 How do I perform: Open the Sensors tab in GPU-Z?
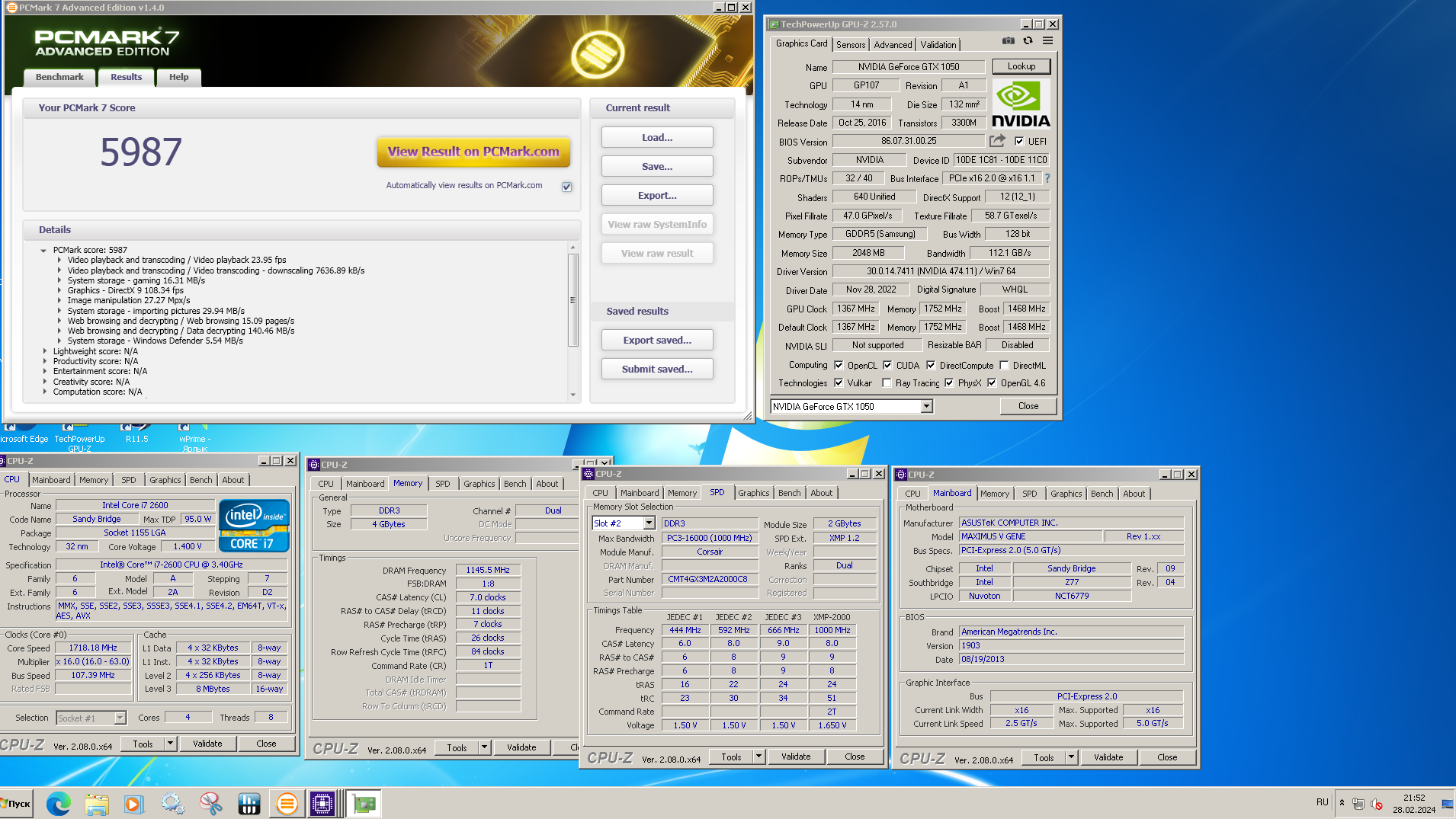tap(851, 45)
